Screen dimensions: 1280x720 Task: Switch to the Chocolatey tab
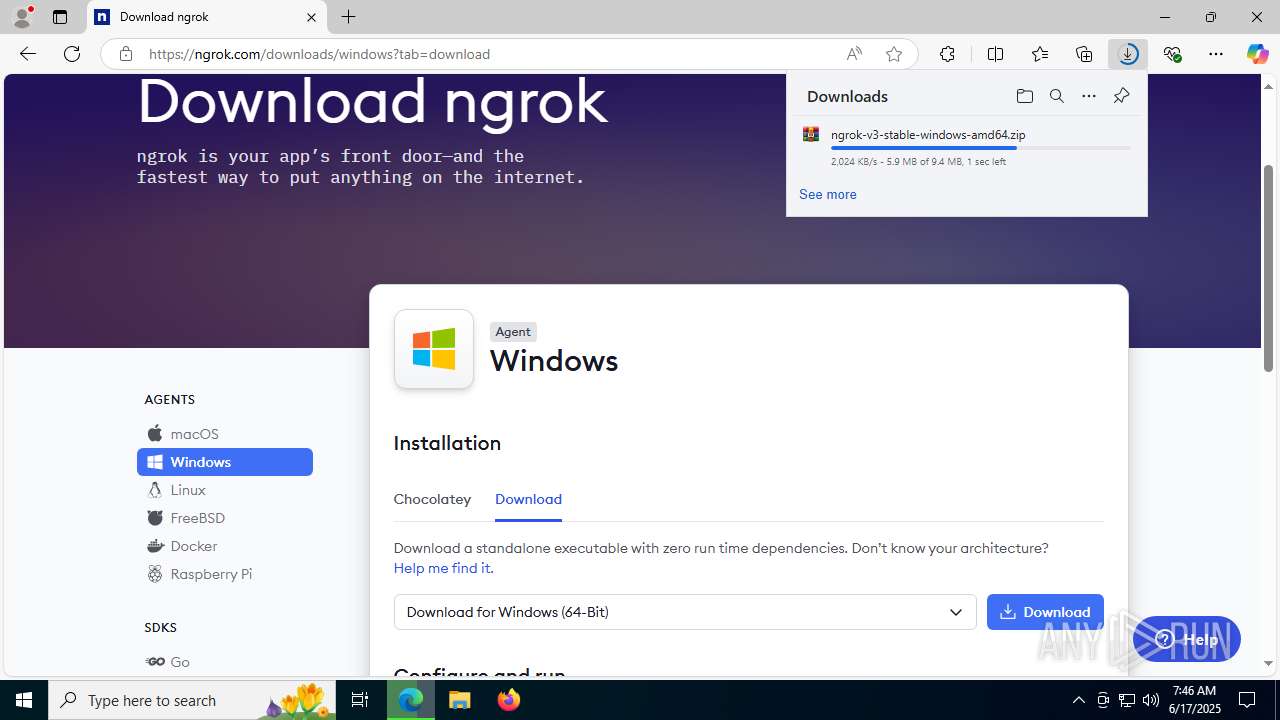[x=432, y=499]
